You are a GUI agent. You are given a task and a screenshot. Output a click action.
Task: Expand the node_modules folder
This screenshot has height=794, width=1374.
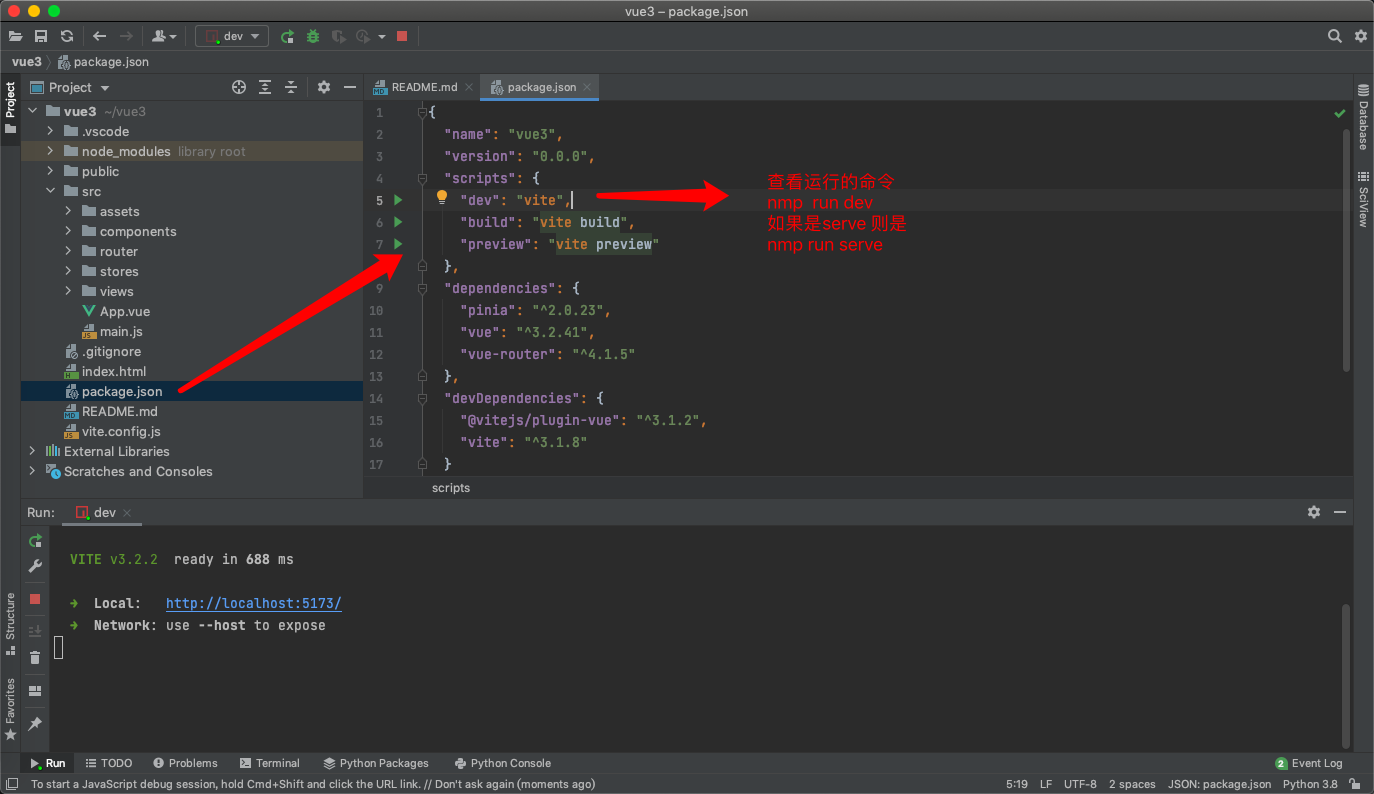pyautogui.click(x=51, y=152)
